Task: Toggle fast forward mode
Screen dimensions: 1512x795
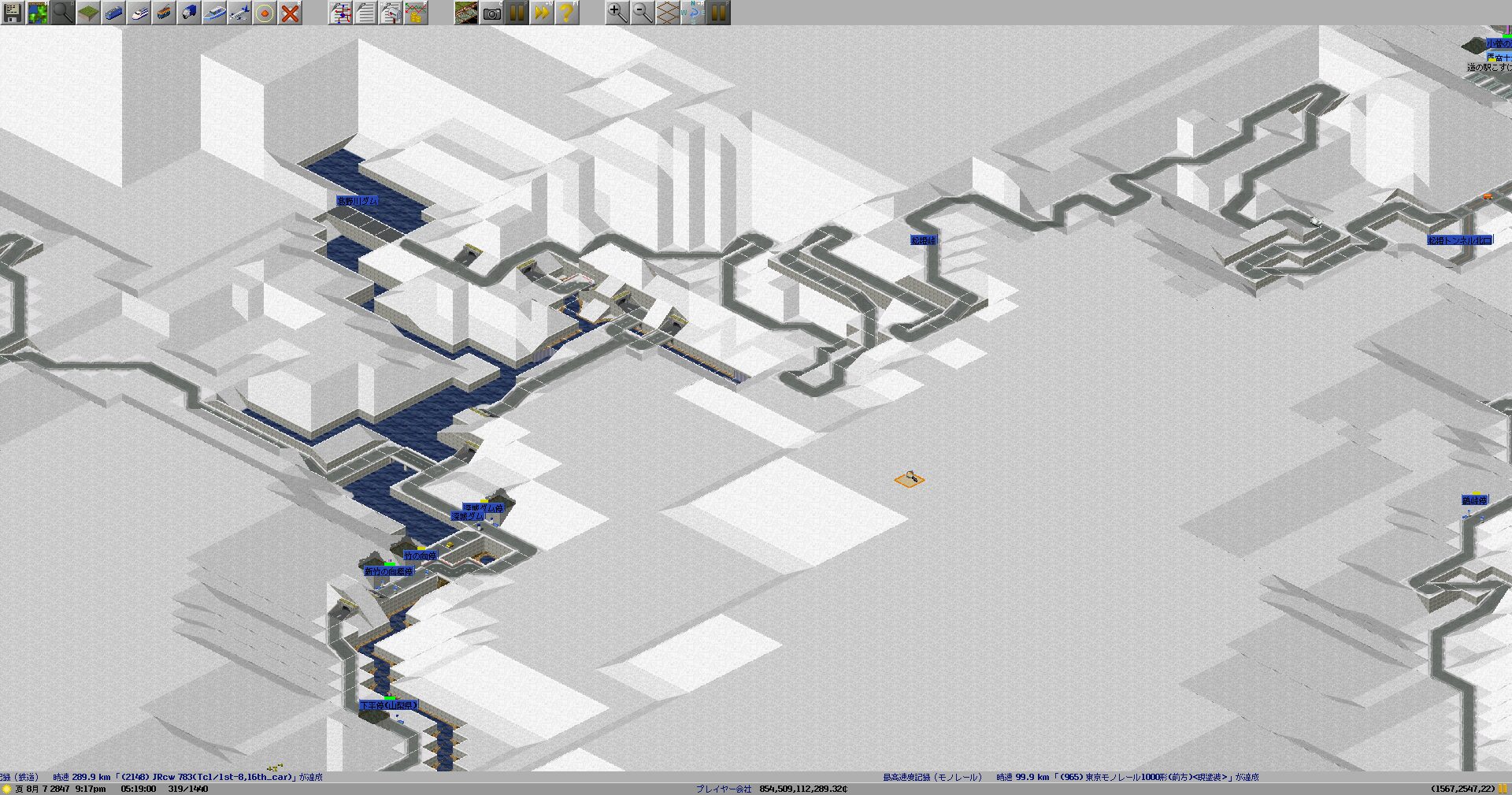Action: click(x=542, y=13)
